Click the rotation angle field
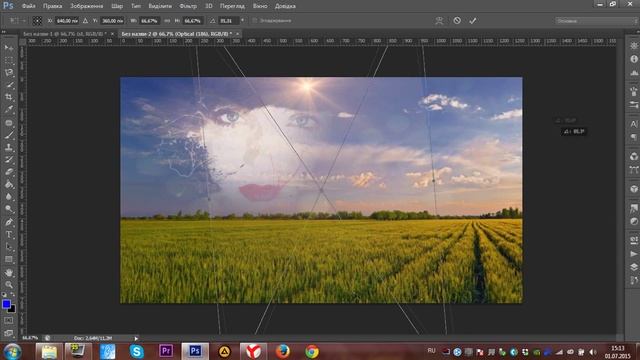This screenshot has height=360, width=640. 229,20
